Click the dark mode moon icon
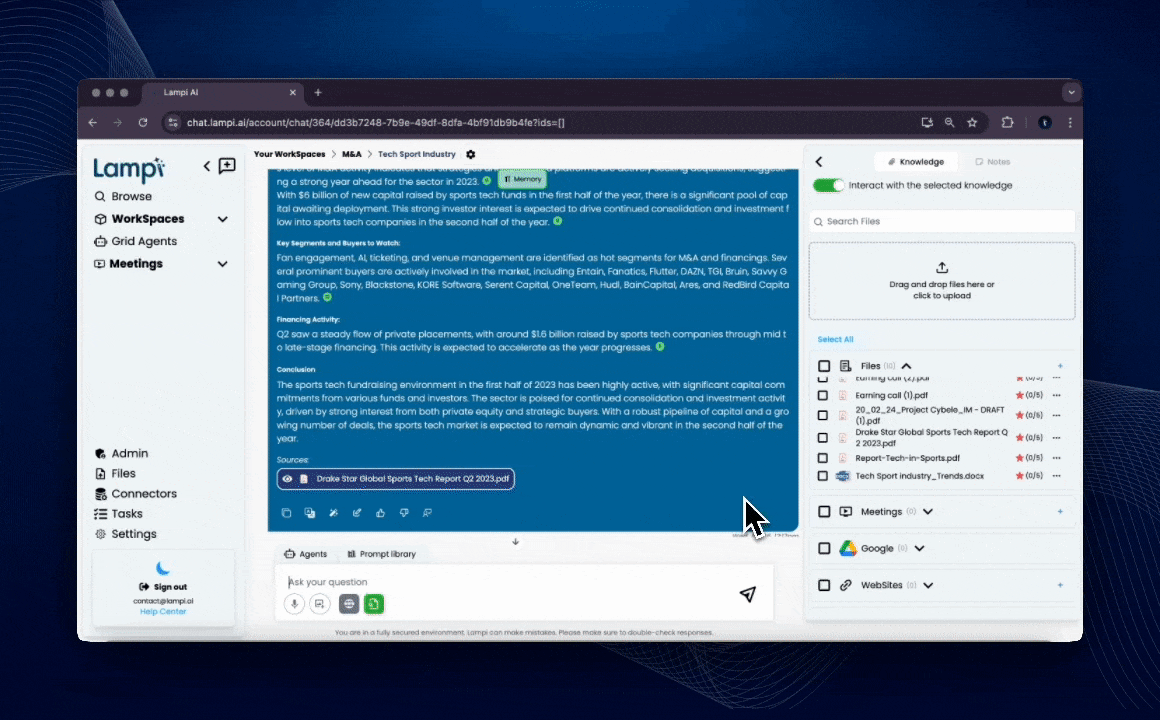This screenshot has height=720, width=1160. tap(163, 568)
